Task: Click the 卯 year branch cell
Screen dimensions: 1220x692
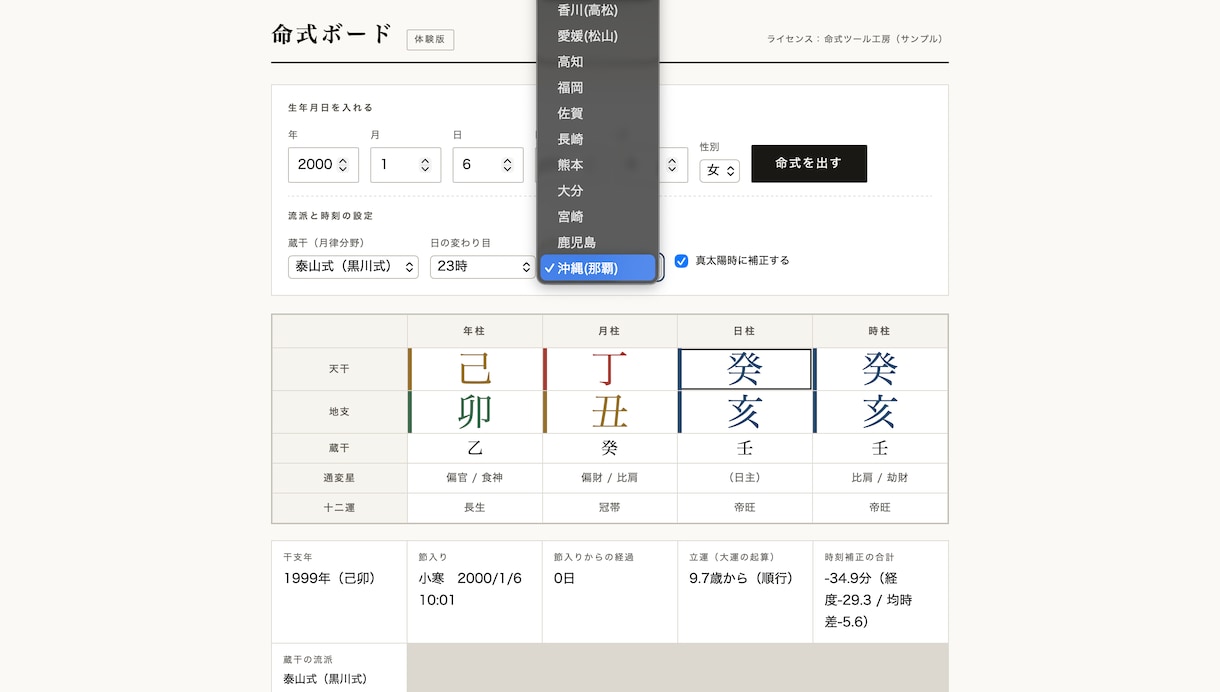Action: pos(475,412)
